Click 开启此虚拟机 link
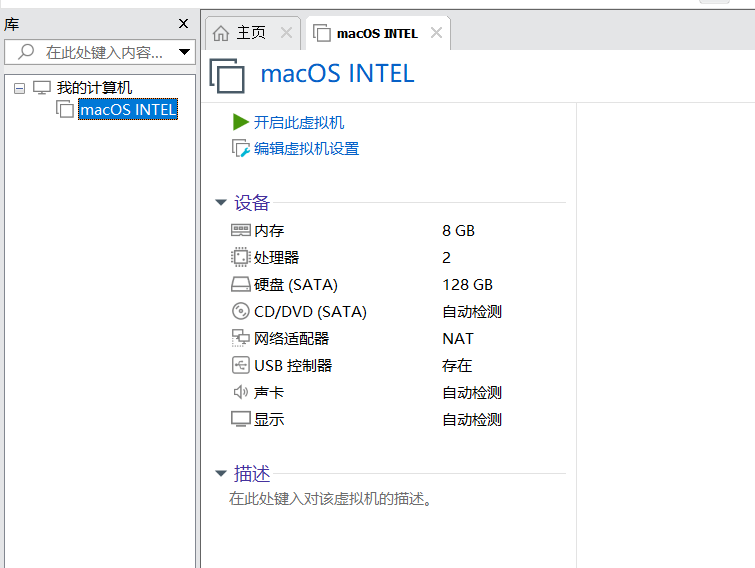The image size is (755, 568). tap(299, 122)
